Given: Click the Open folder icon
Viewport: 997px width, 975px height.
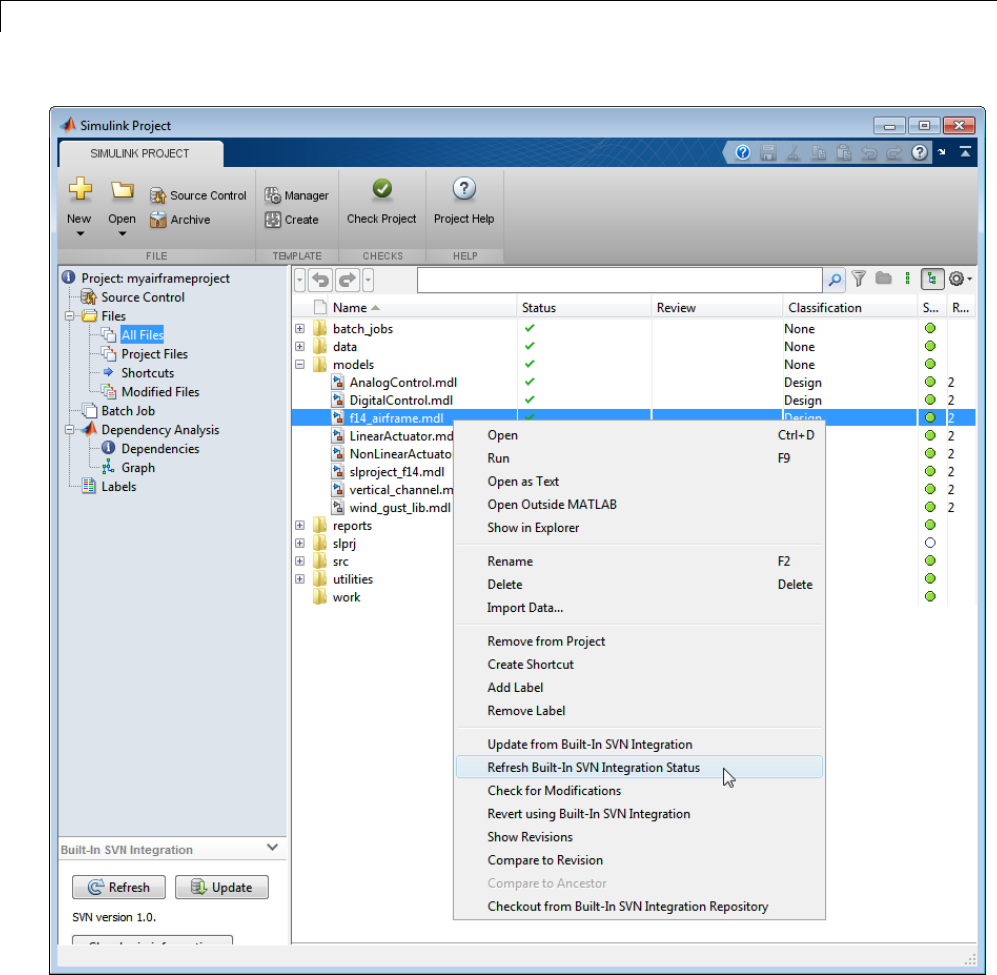Looking at the screenshot, I should (x=122, y=190).
